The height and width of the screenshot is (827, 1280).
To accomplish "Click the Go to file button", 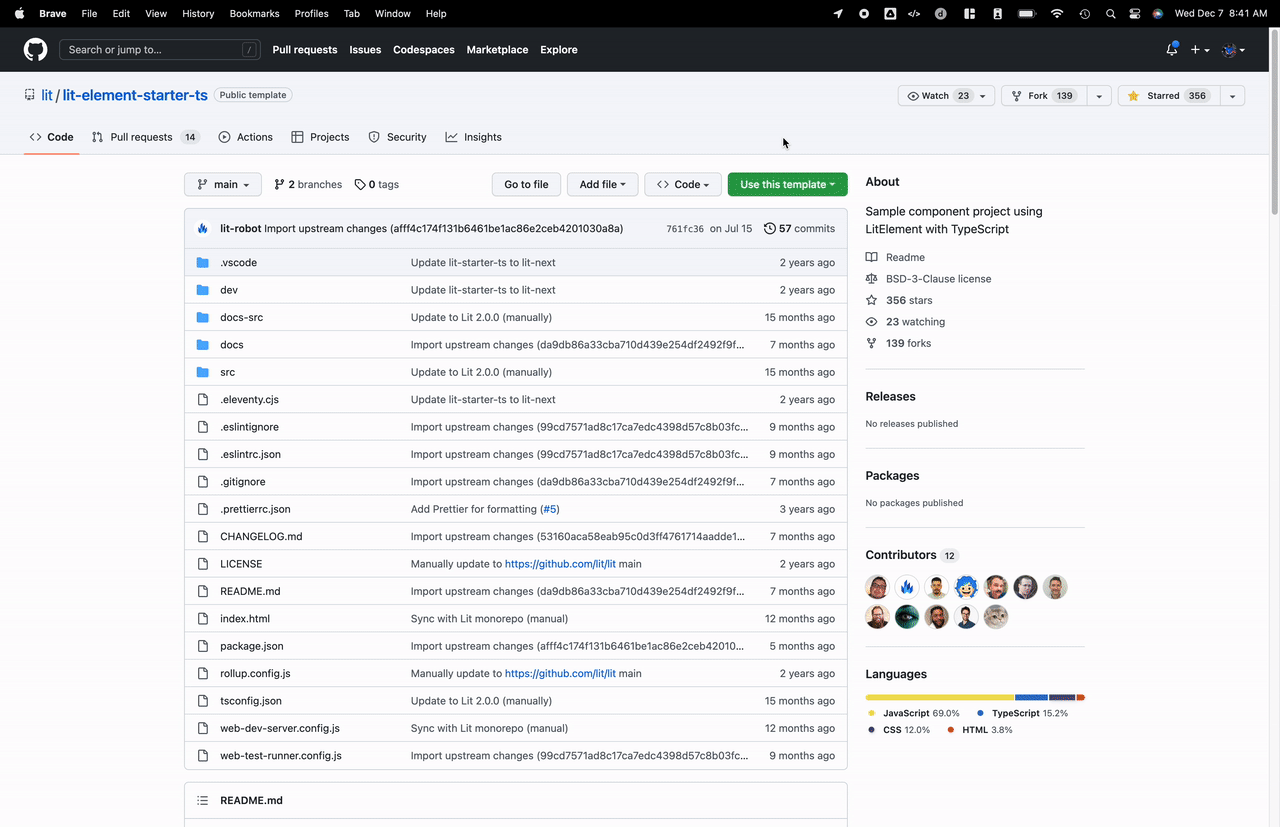I will point(526,184).
